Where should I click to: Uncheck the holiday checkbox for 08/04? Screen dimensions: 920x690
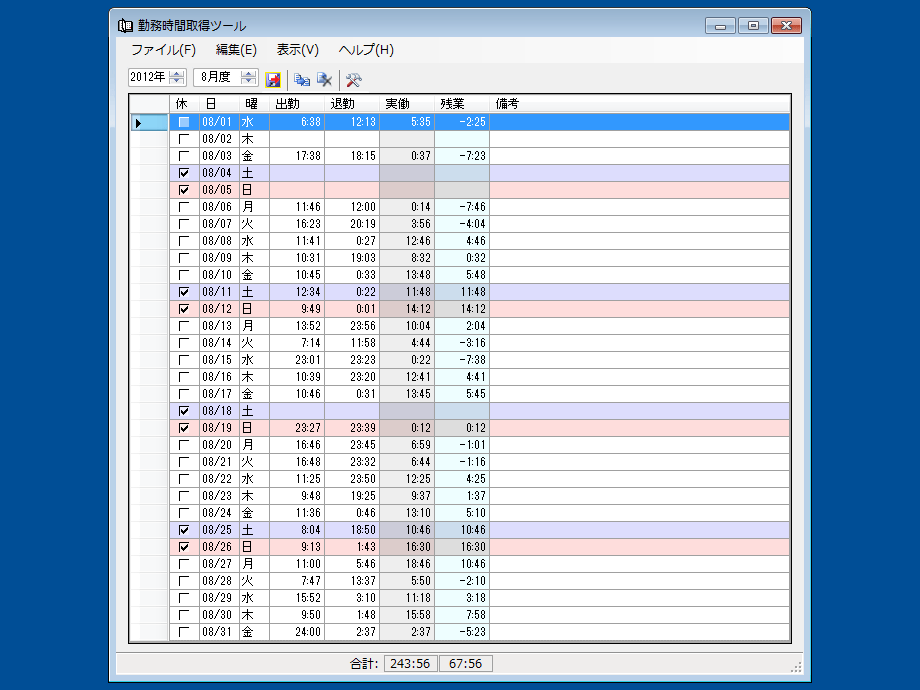[x=183, y=173]
